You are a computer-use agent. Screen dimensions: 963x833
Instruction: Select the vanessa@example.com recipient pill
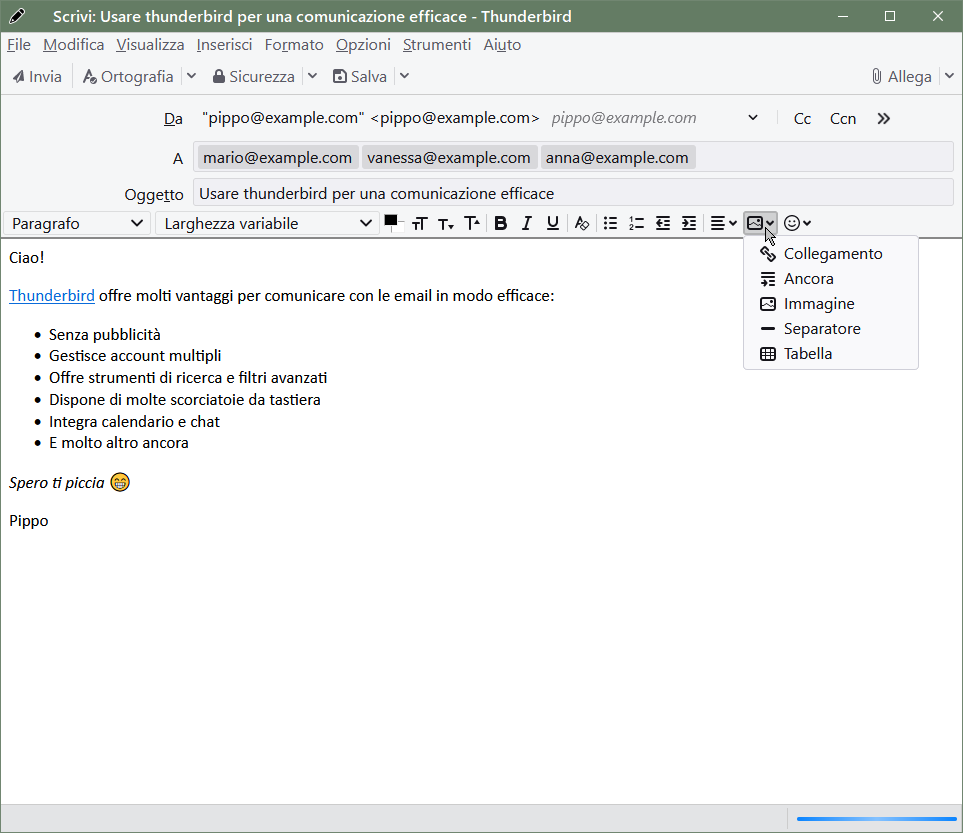tap(449, 158)
